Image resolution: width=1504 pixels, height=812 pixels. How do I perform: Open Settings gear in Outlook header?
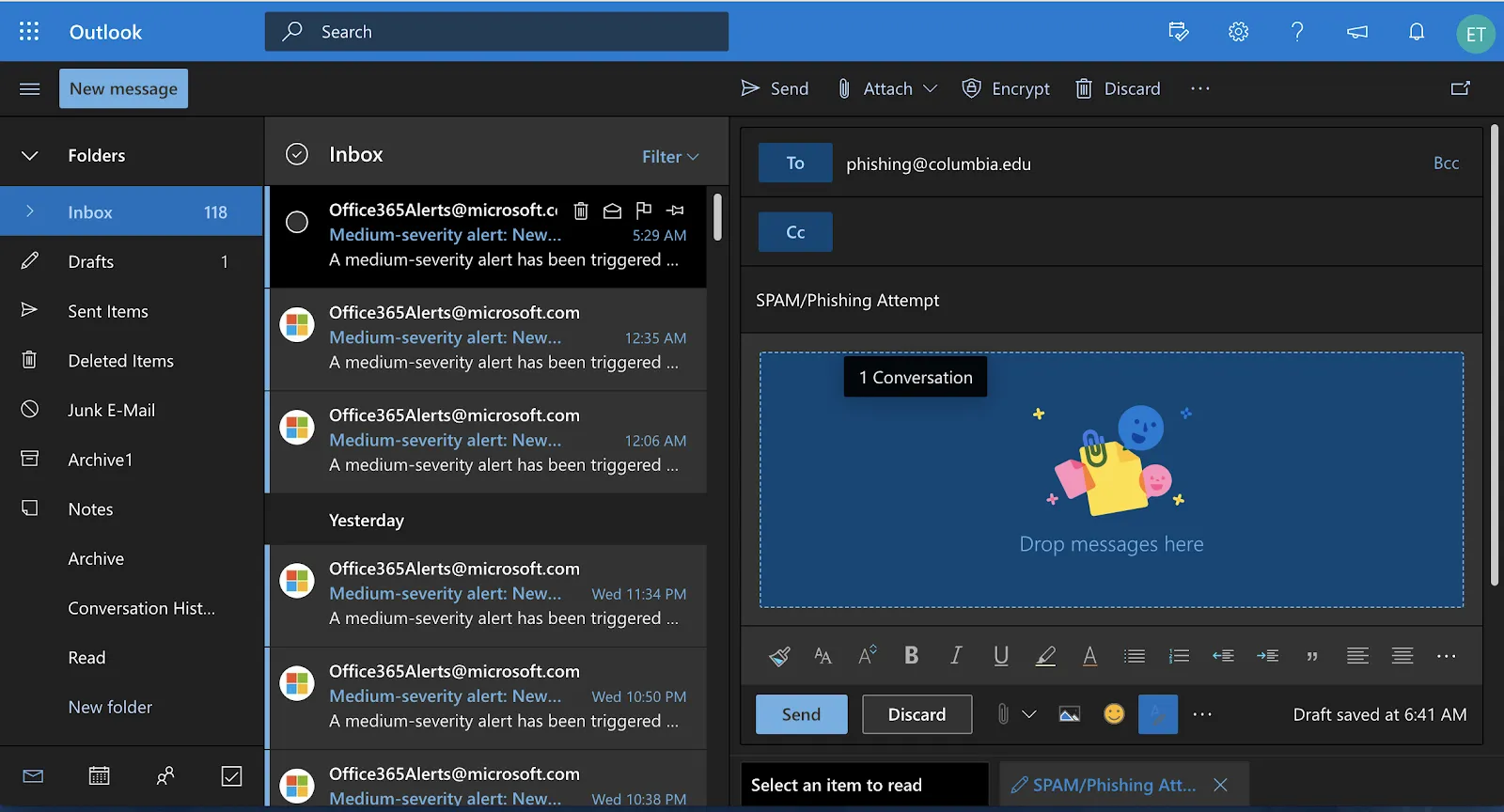pos(1238,31)
